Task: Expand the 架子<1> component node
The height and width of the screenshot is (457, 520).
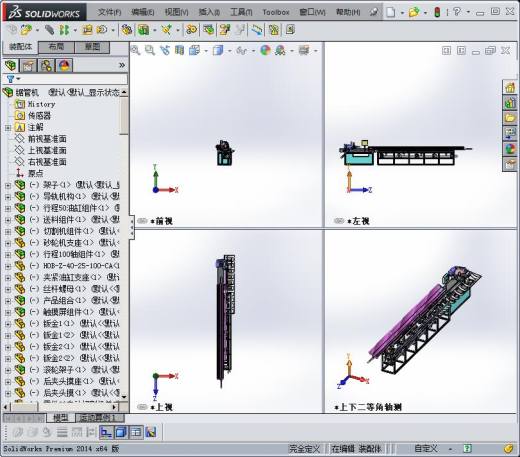Action: click(x=8, y=185)
